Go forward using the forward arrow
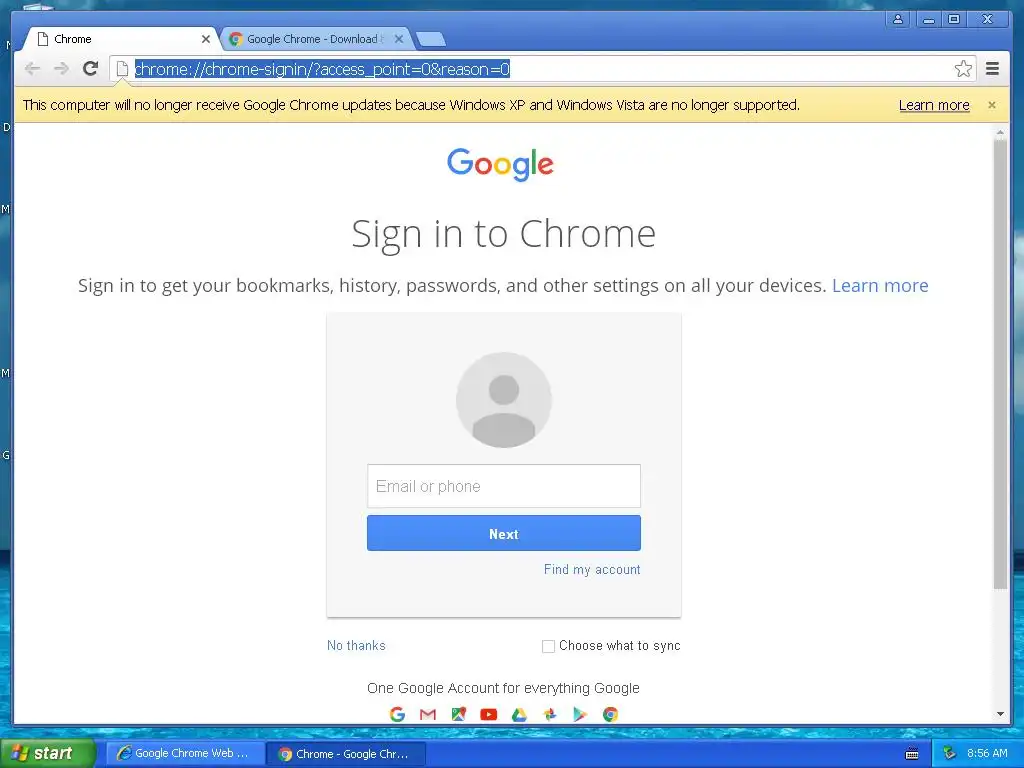Image resolution: width=1024 pixels, height=768 pixels. coord(61,69)
